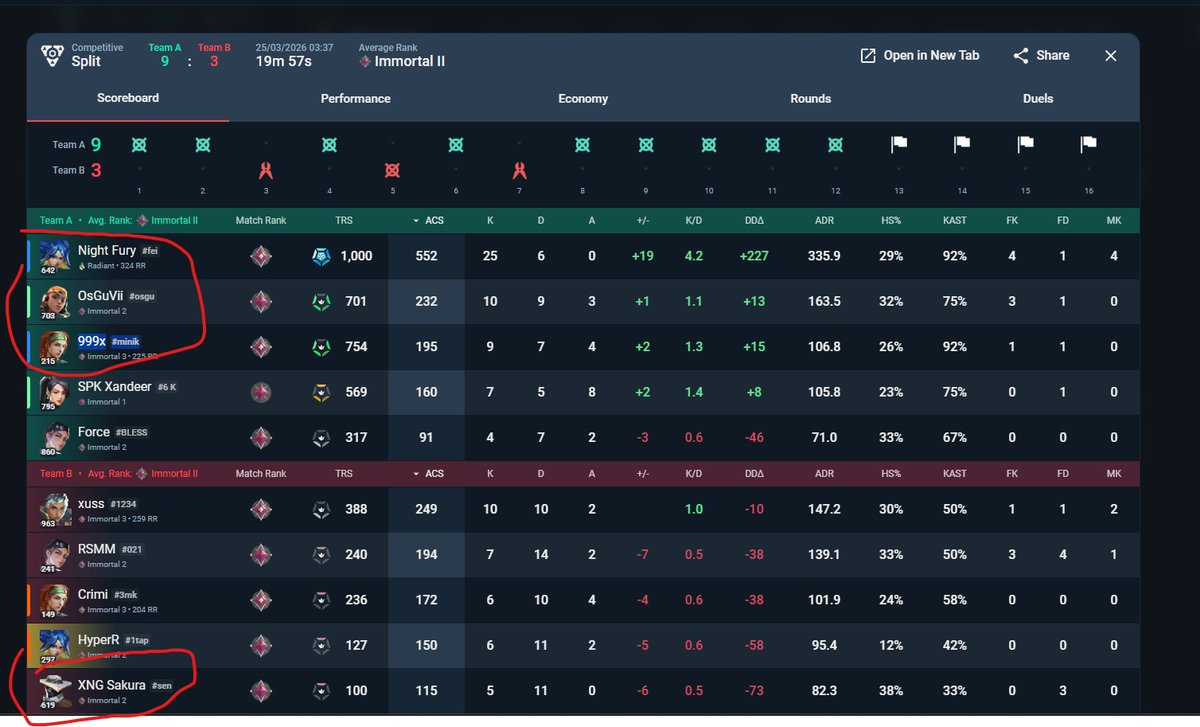The width and height of the screenshot is (1200, 727).
Task: Sort Team B by ACS column
Action: [x=427, y=473]
